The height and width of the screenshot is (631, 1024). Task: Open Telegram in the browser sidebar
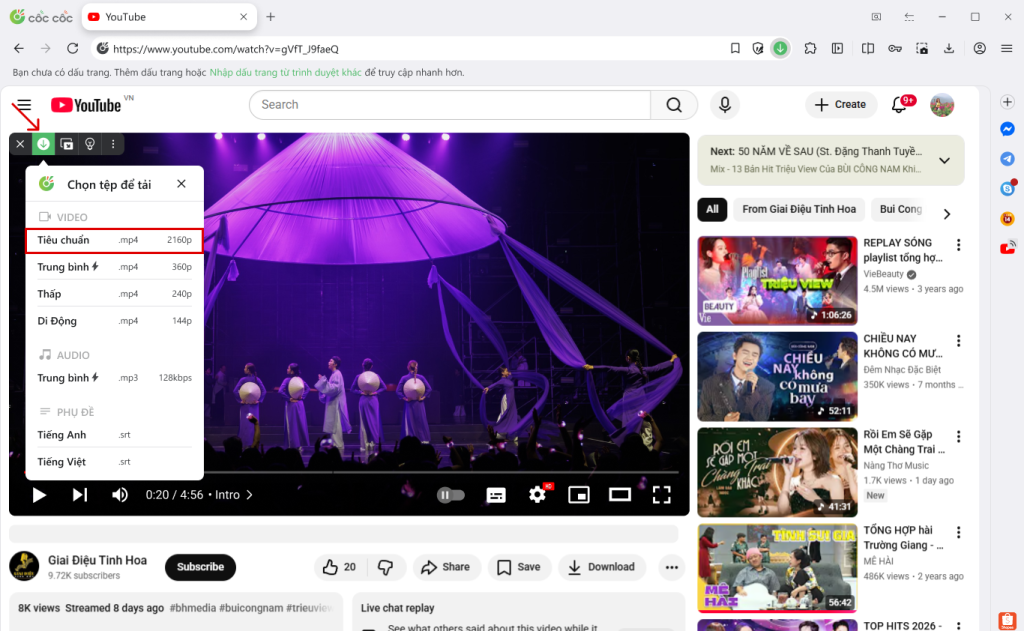pos(1008,159)
